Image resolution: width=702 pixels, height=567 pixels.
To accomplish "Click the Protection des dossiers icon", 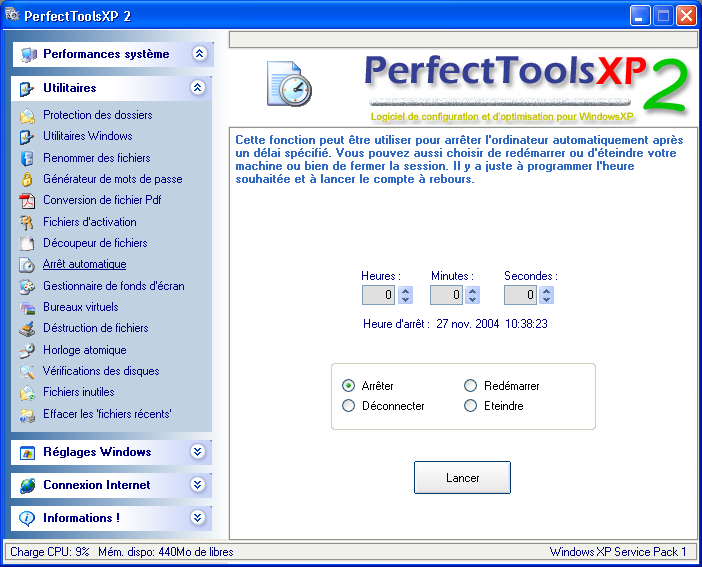I will point(27,116).
